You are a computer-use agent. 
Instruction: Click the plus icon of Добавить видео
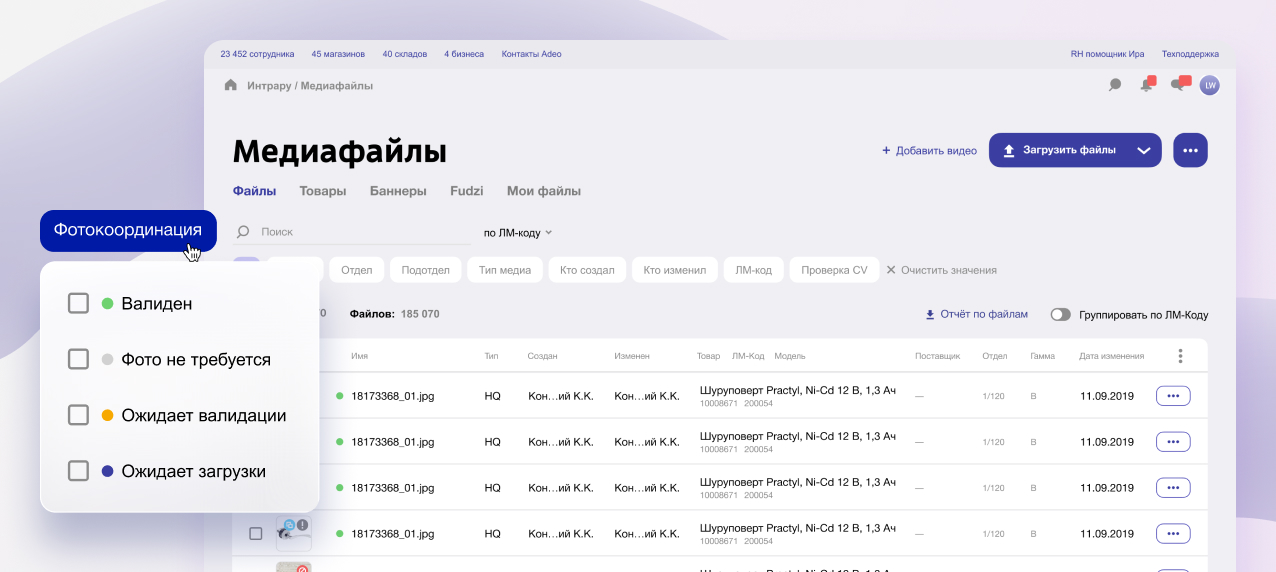886,150
